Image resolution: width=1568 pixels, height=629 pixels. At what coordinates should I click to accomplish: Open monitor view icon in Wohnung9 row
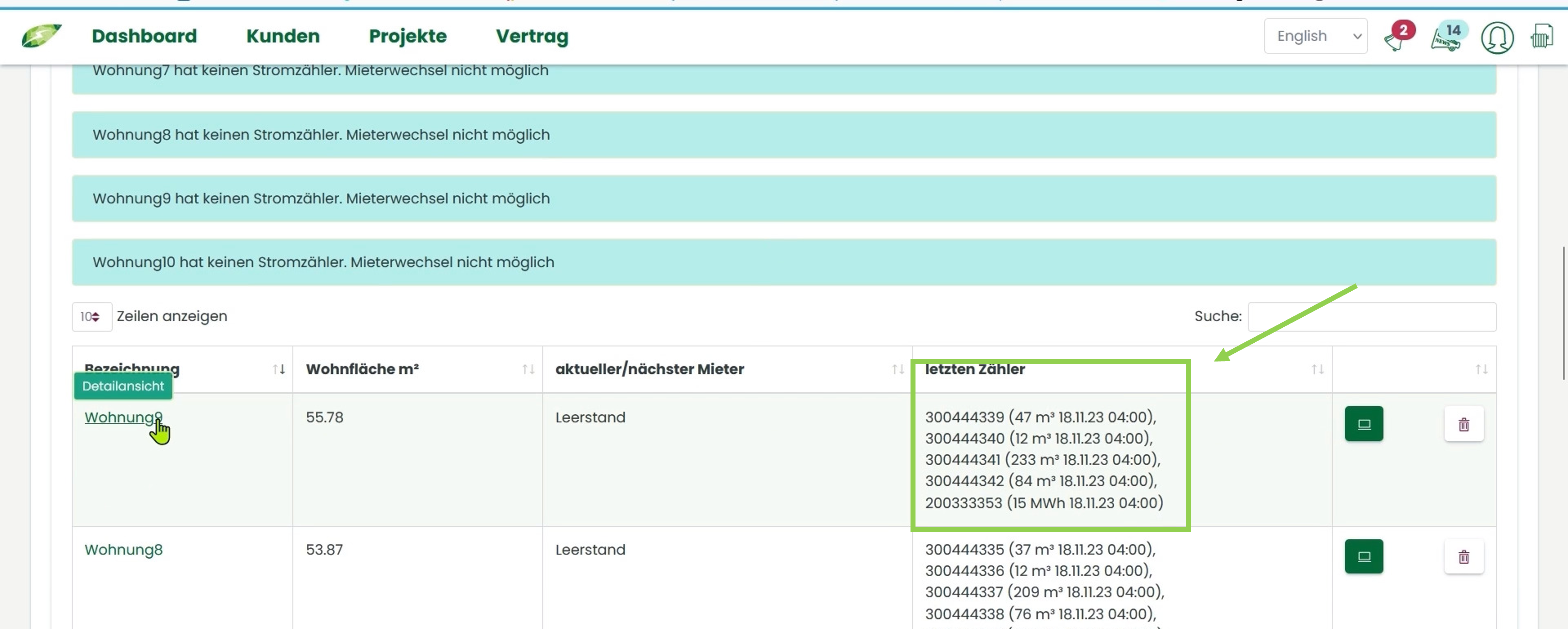[x=1364, y=424]
